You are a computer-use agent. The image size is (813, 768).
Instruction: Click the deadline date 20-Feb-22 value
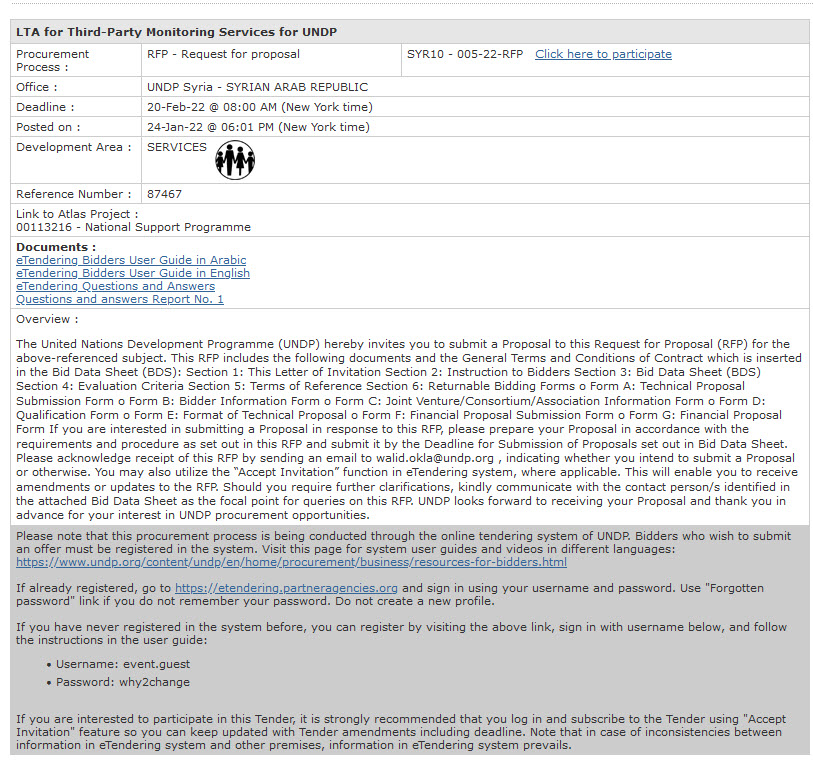(x=259, y=107)
